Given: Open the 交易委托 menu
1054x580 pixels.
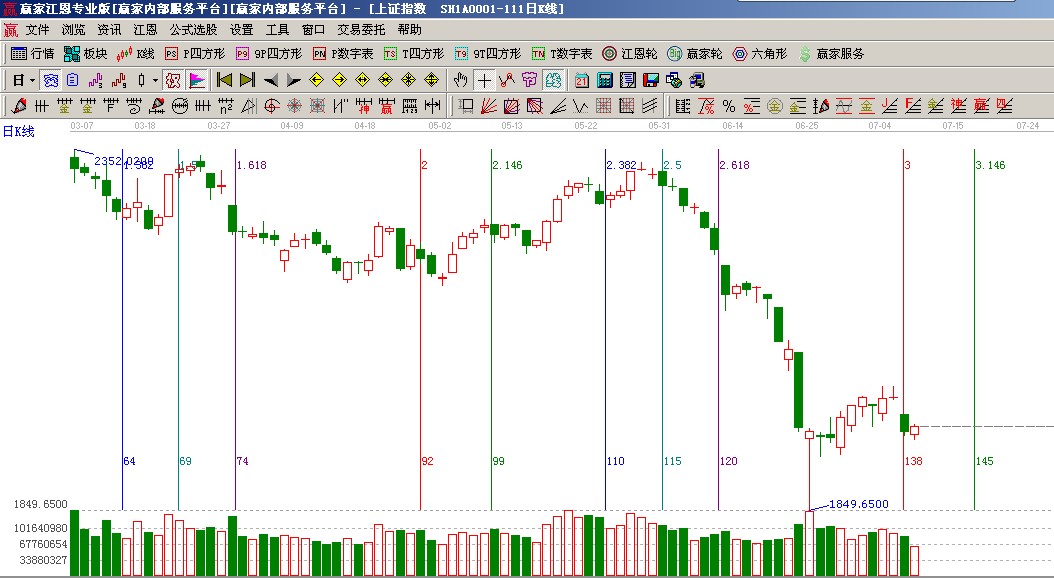Looking at the screenshot, I should tap(361, 30).
